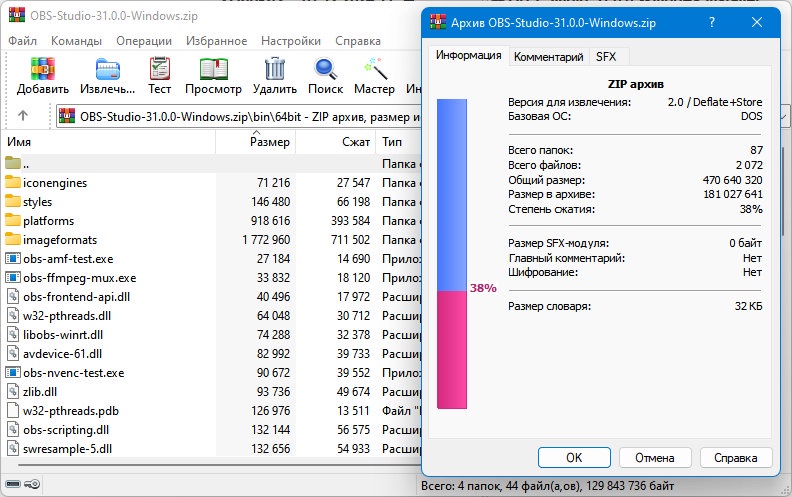The width and height of the screenshot is (792, 497).
Task: Select the swresample-5.dll file
Action: pos(67,449)
